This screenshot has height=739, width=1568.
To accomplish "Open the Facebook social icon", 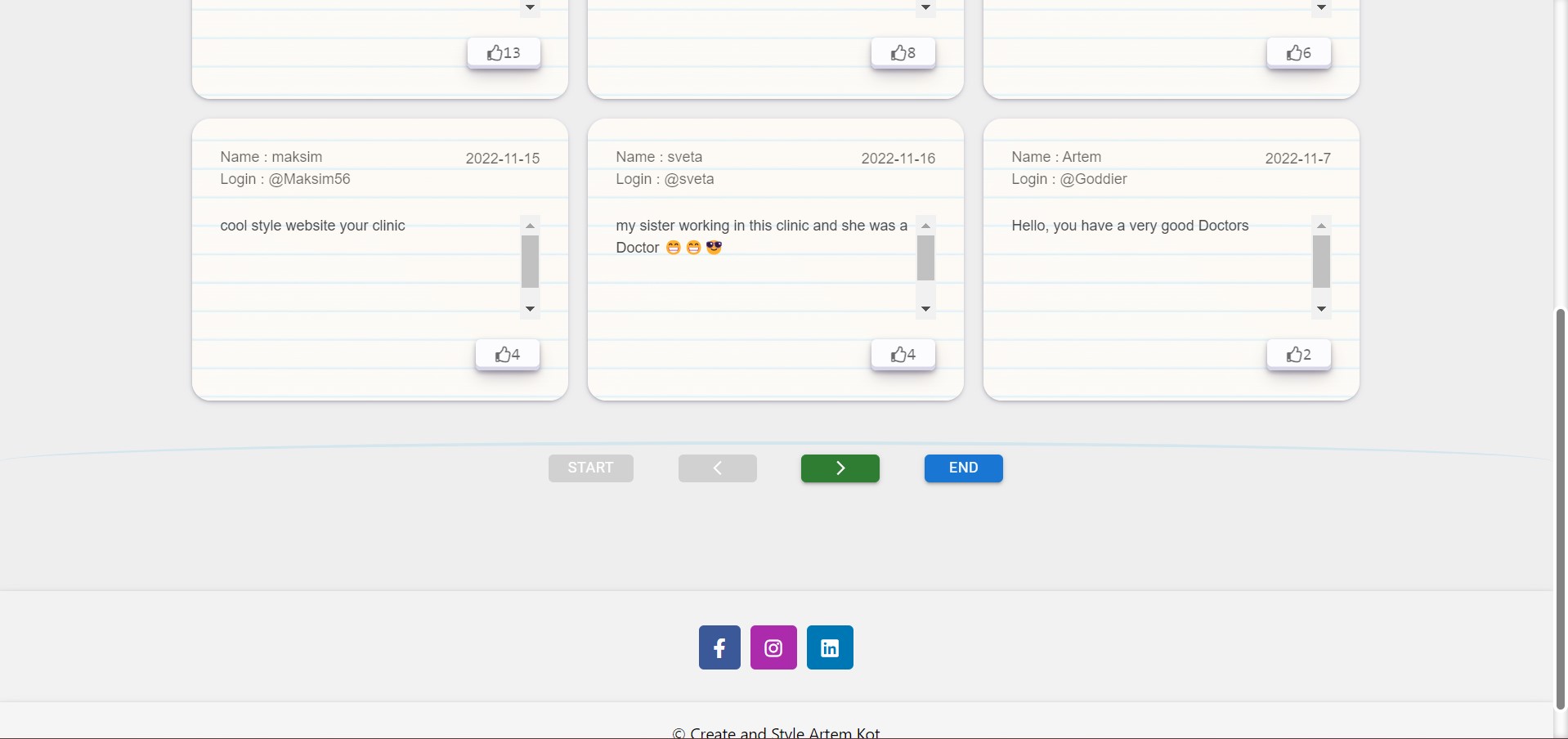I will (x=719, y=647).
